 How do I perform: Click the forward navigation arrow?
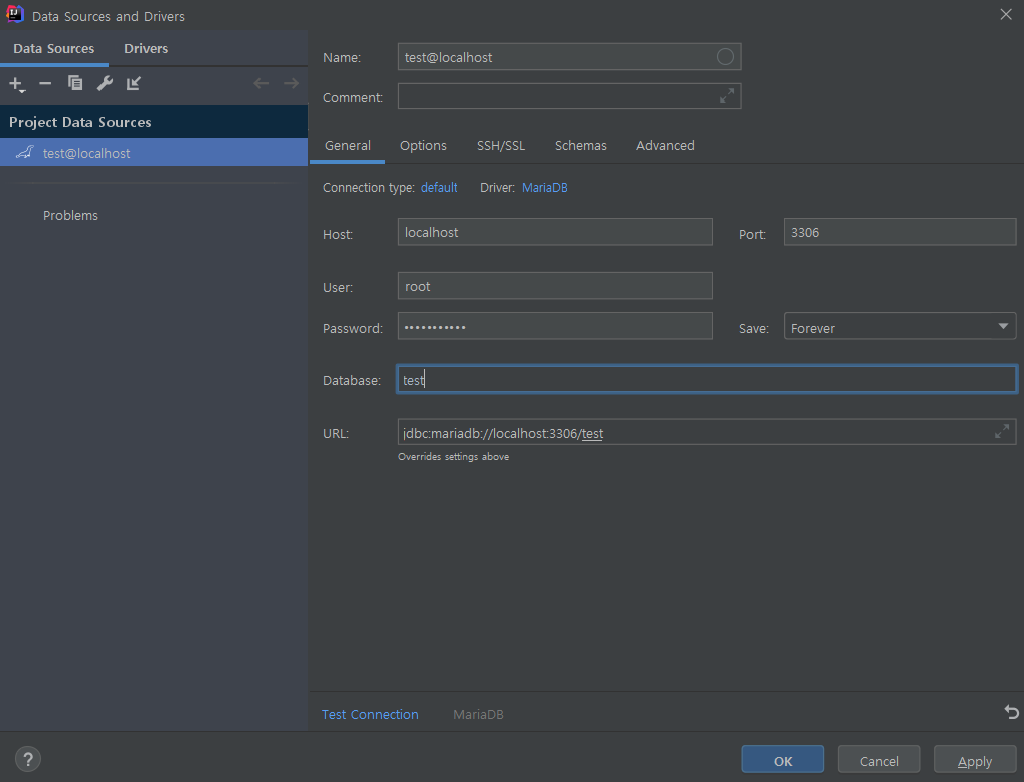(290, 84)
